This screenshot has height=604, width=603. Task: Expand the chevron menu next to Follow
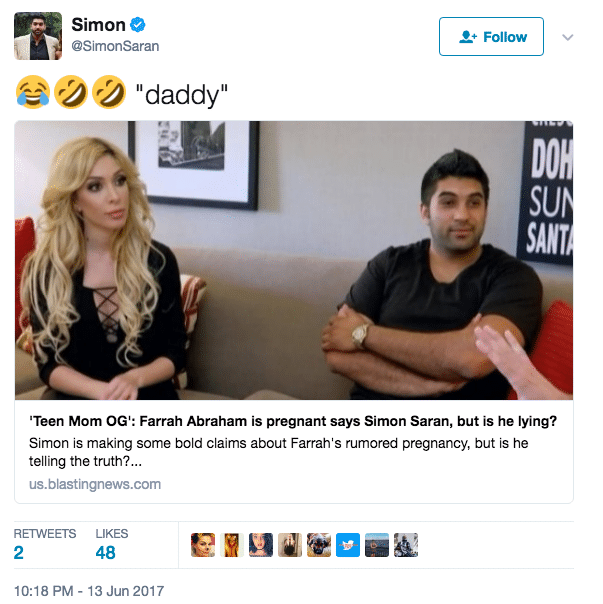coord(567,37)
